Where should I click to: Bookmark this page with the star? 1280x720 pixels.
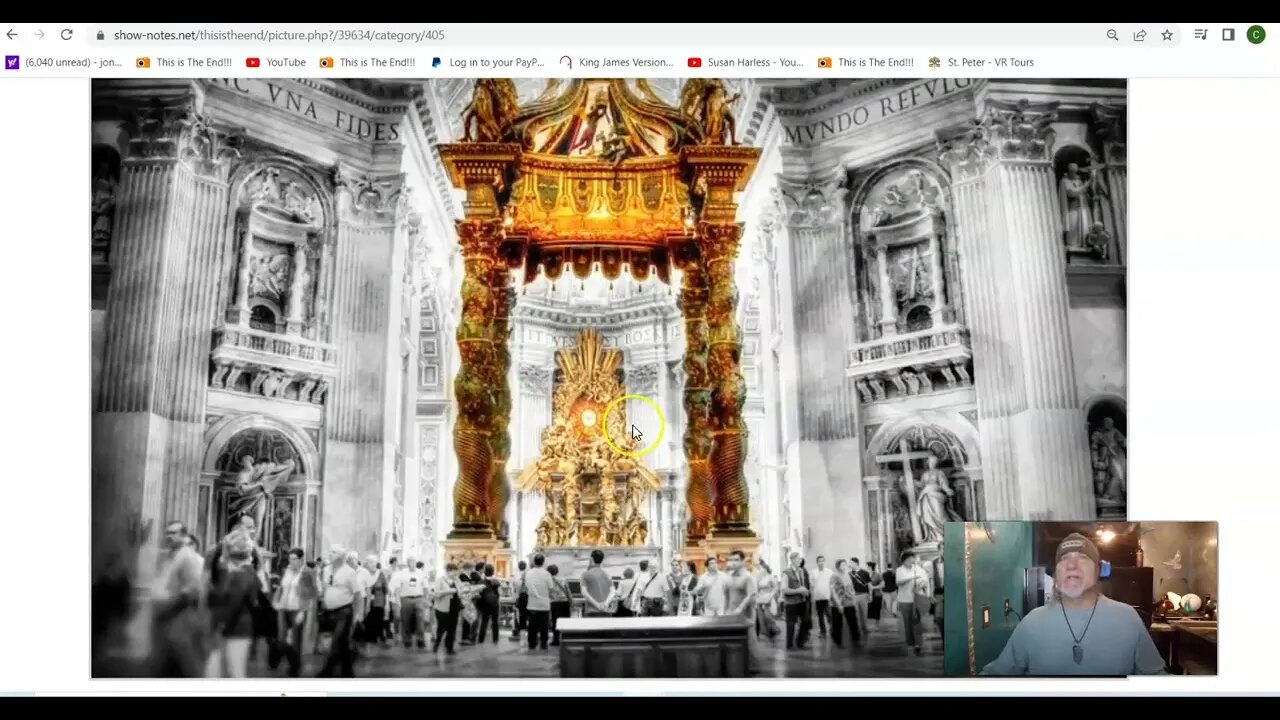click(1166, 35)
